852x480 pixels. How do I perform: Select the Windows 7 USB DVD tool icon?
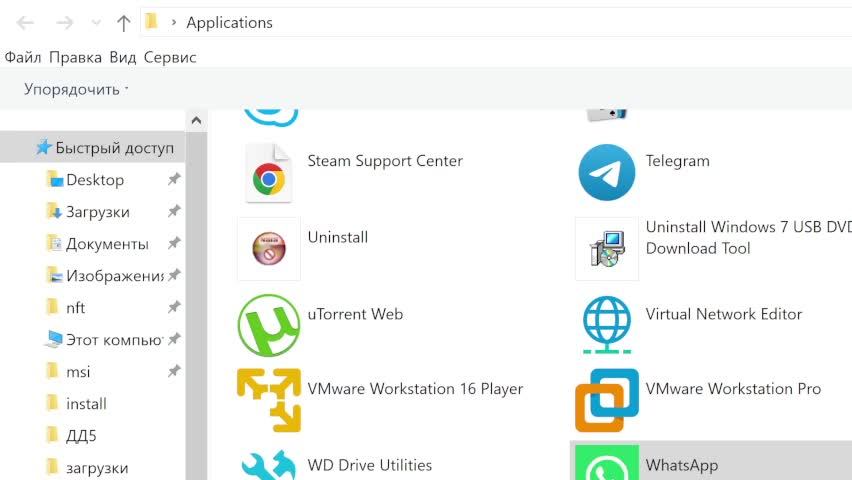pos(607,249)
